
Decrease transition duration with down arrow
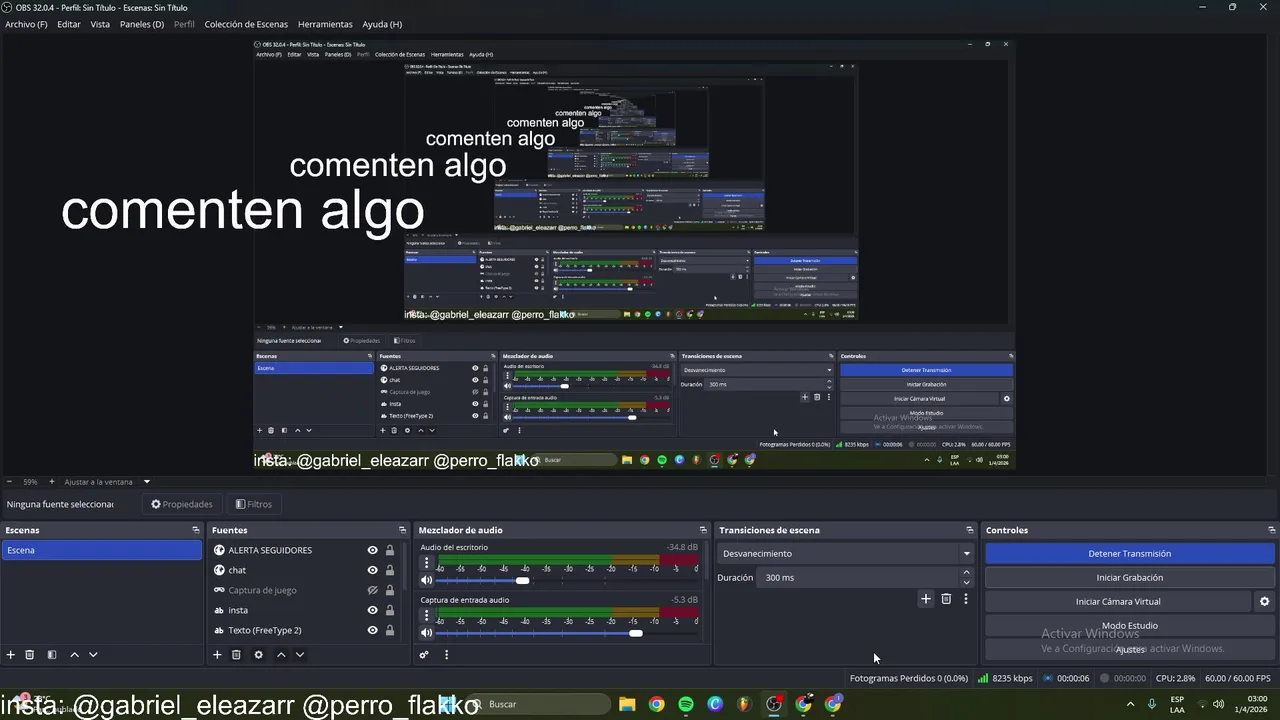966,582
